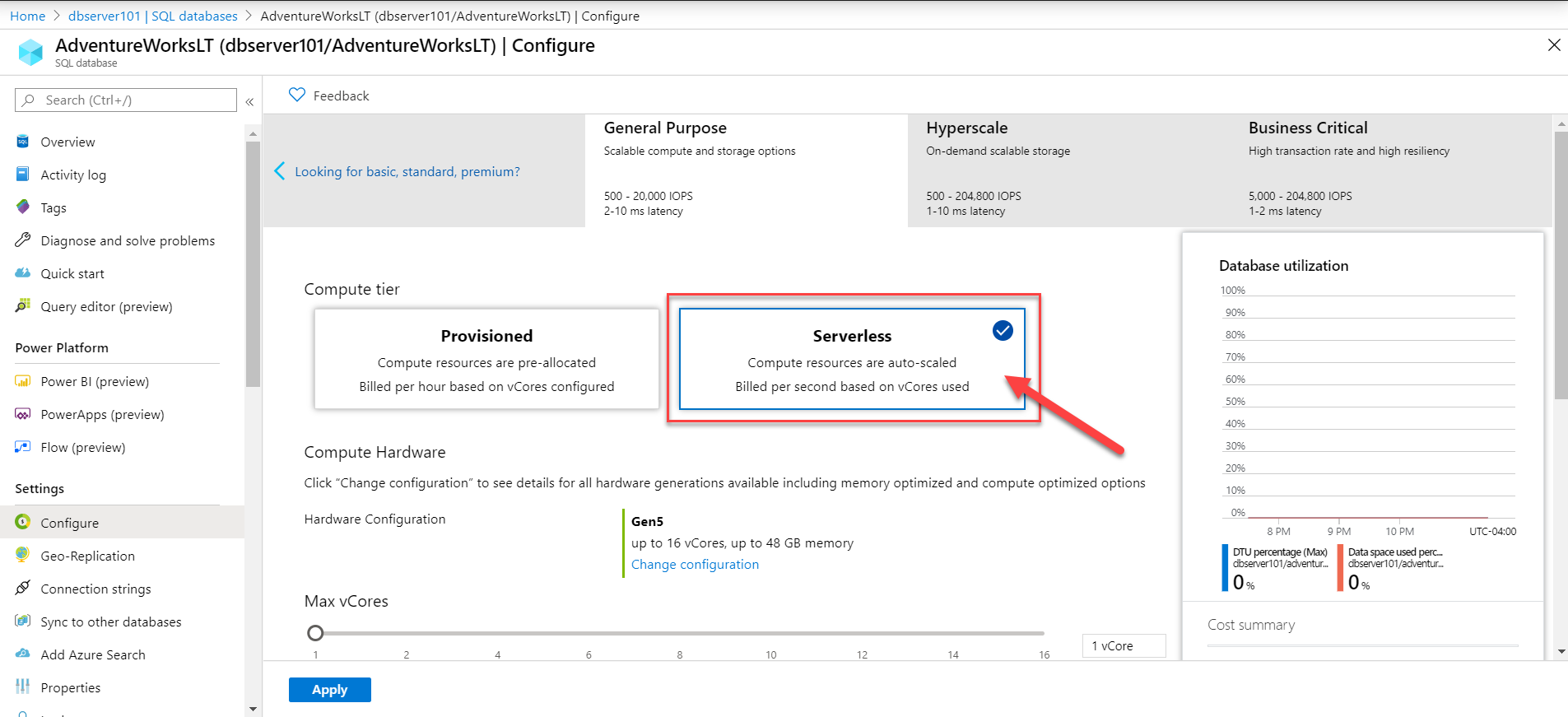Click the PowerApps icon
Viewport: 1568px width, 717px height.
click(x=23, y=414)
